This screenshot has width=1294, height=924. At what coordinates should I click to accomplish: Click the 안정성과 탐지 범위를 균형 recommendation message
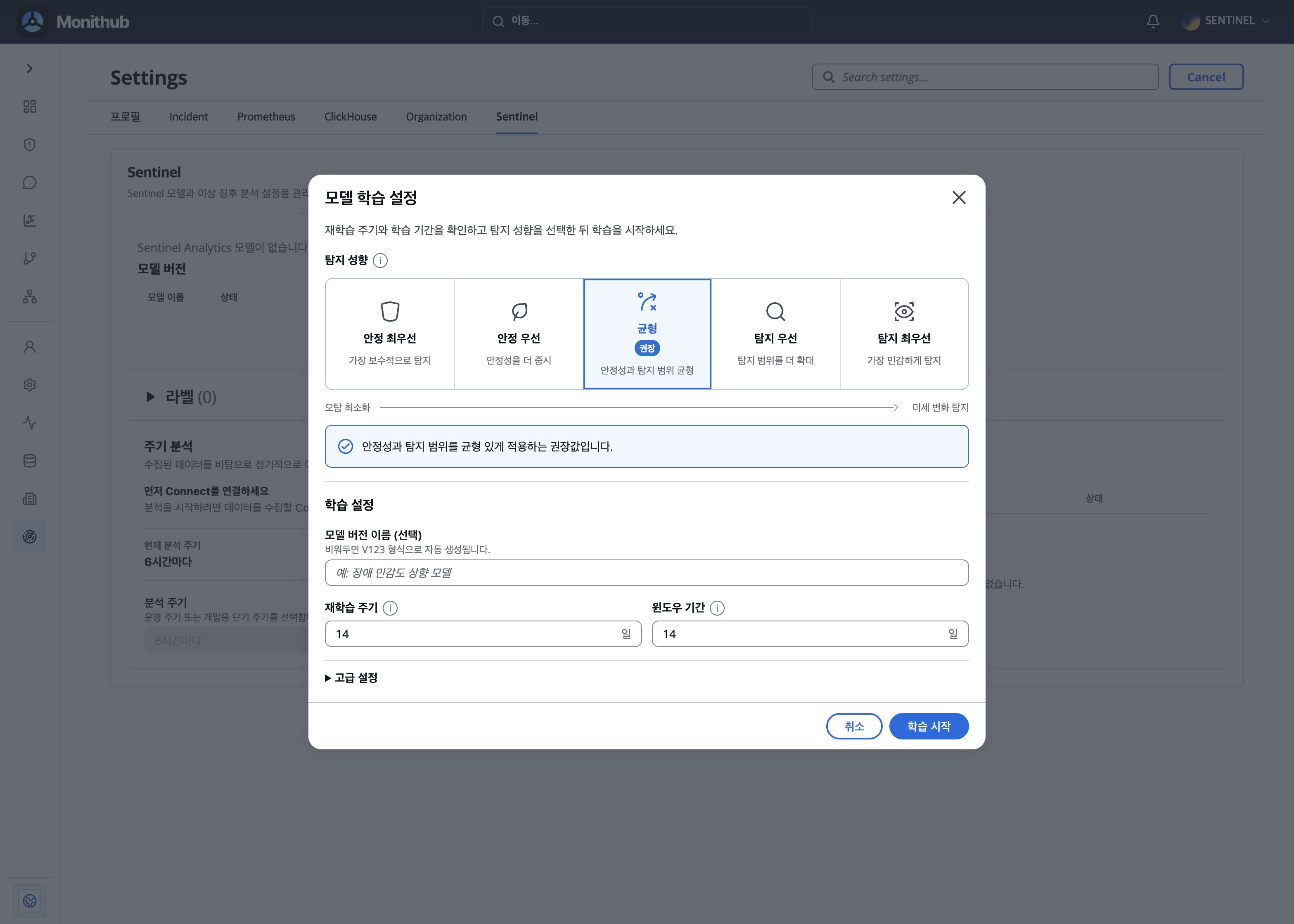pos(647,447)
